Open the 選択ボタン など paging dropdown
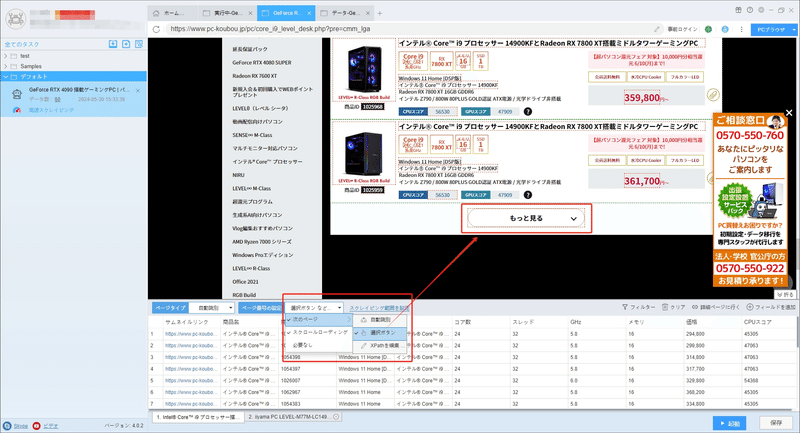Screen dimensions: 800x433 coord(314,308)
